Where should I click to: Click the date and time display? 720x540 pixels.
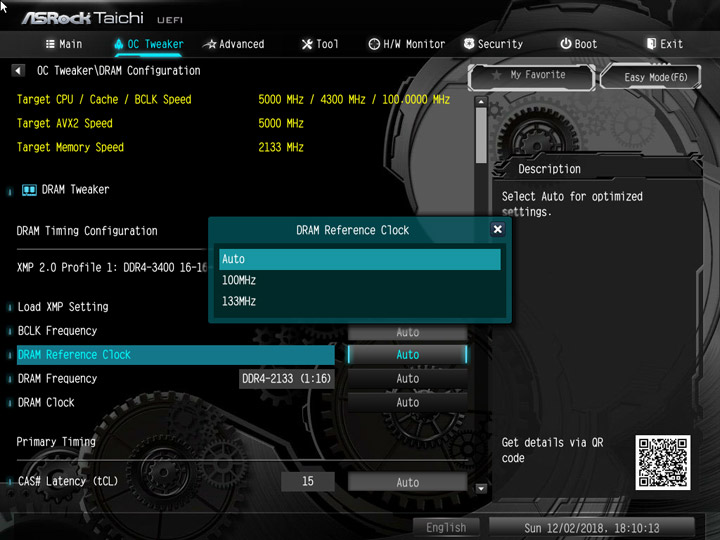click(591, 528)
